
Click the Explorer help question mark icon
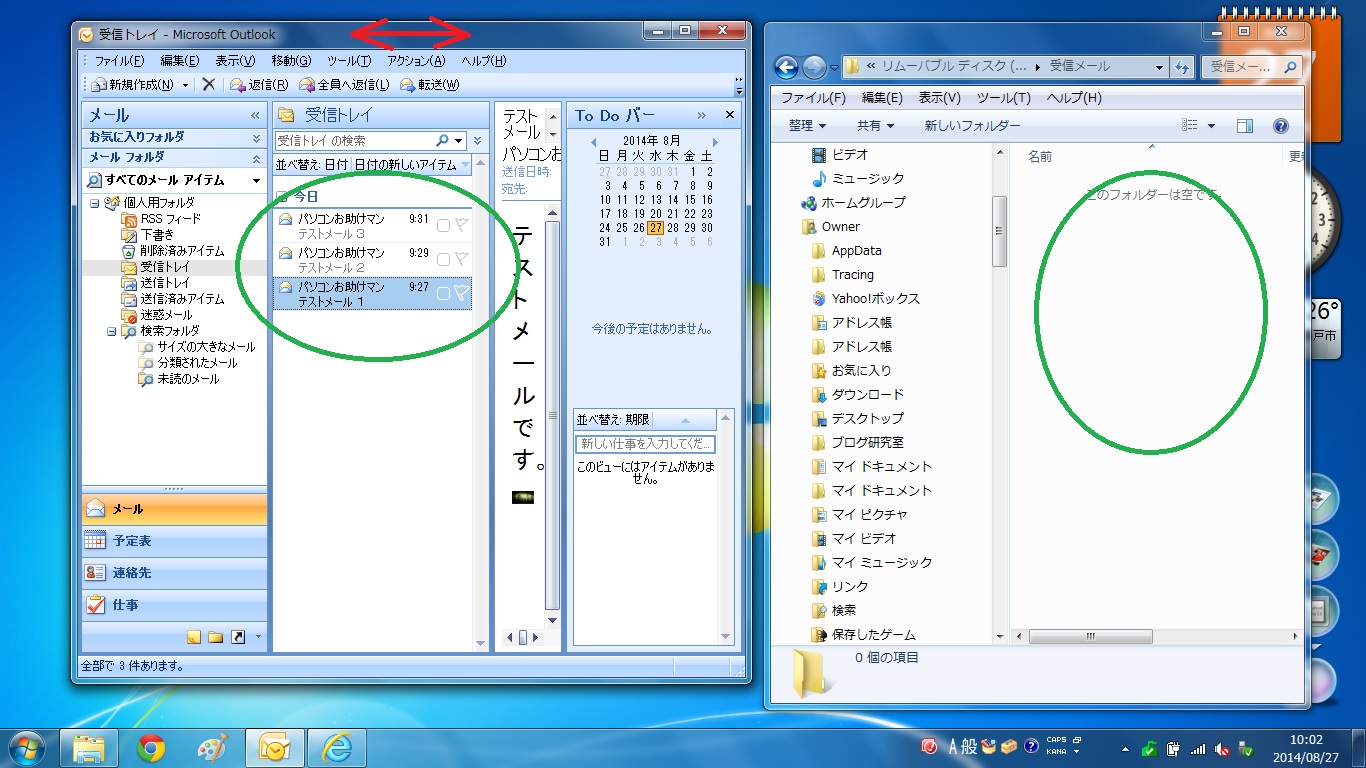[x=1280, y=126]
